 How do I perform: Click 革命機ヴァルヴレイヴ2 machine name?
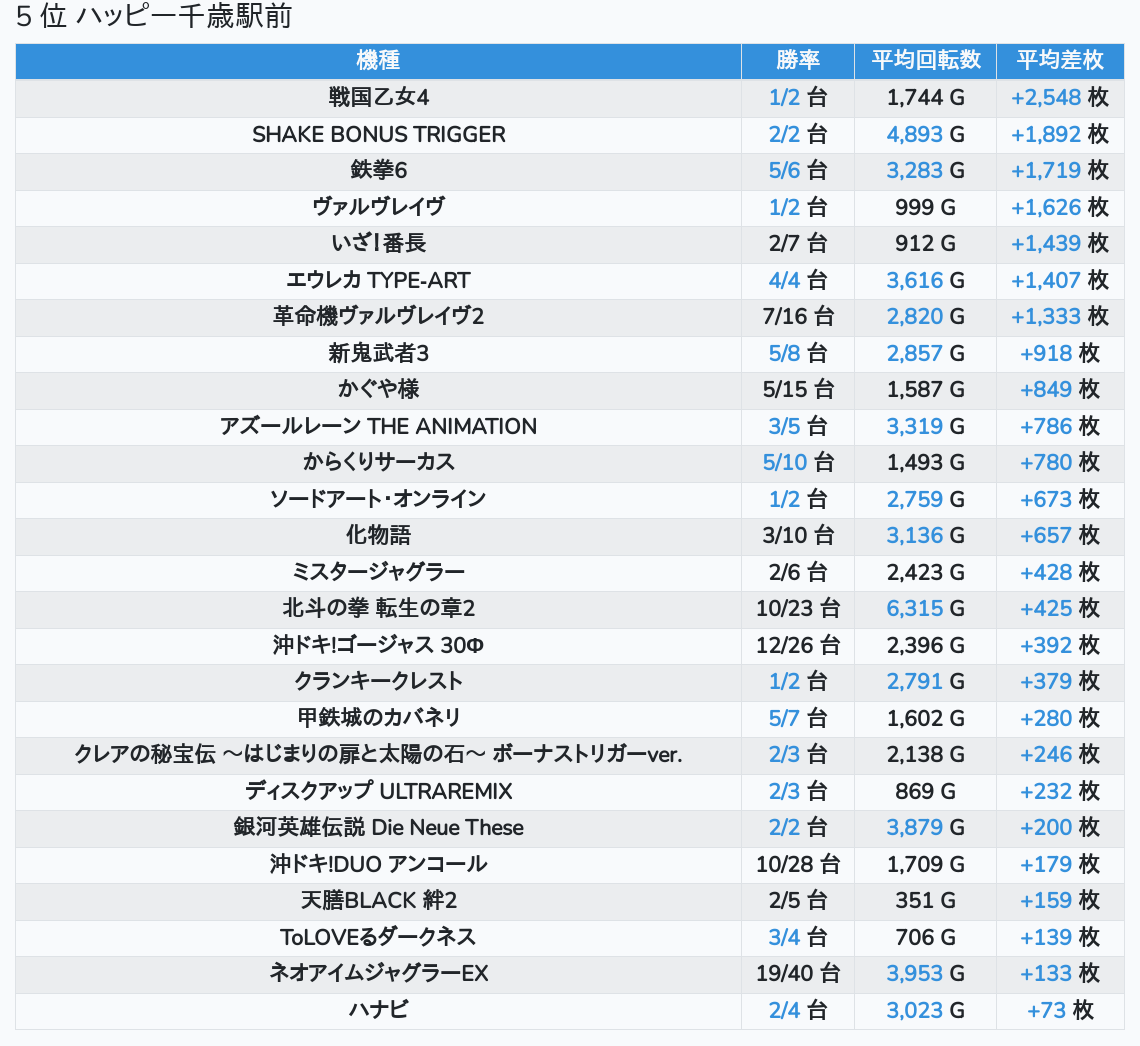pyautogui.click(x=378, y=316)
